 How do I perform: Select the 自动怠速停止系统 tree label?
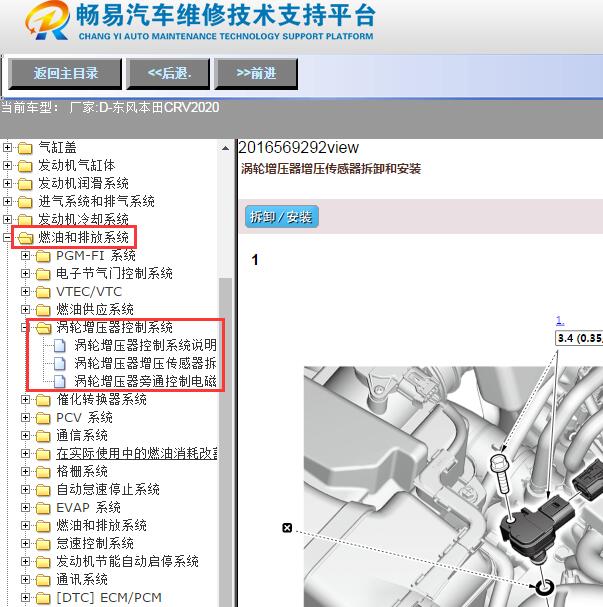[108, 489]
